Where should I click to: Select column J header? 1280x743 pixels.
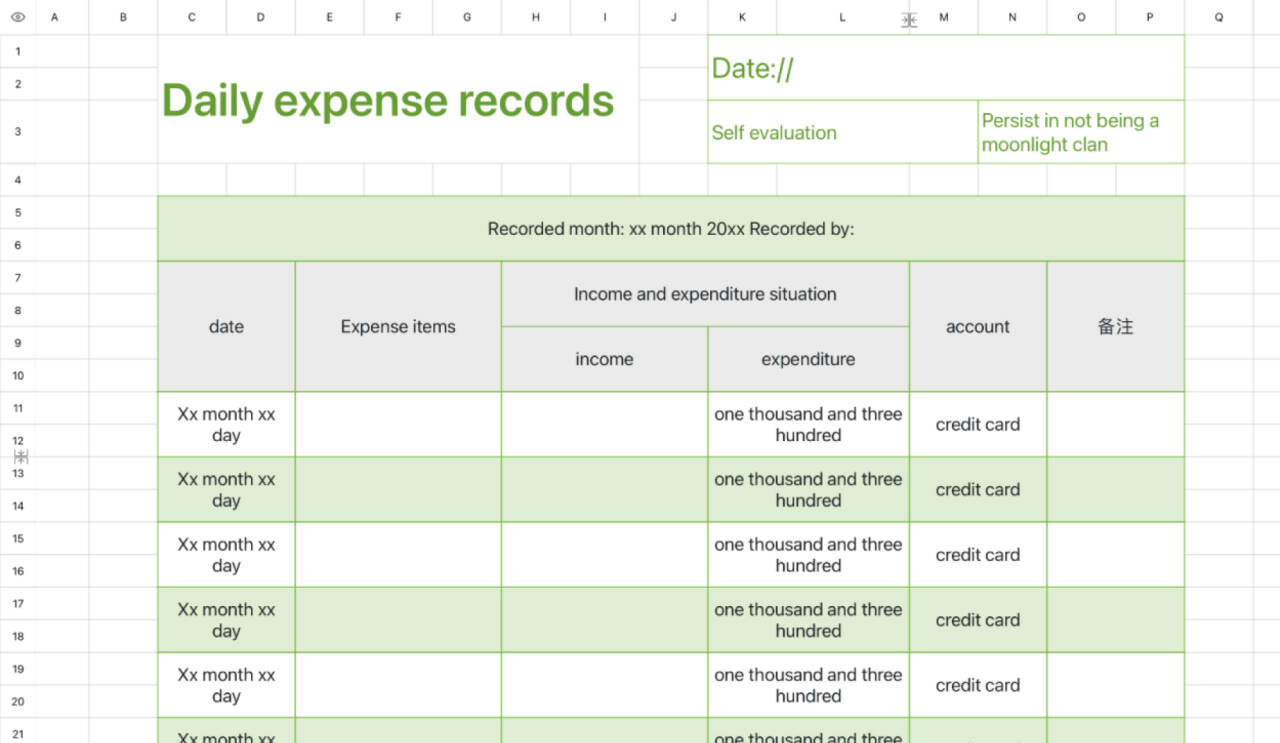pos(673,17)
